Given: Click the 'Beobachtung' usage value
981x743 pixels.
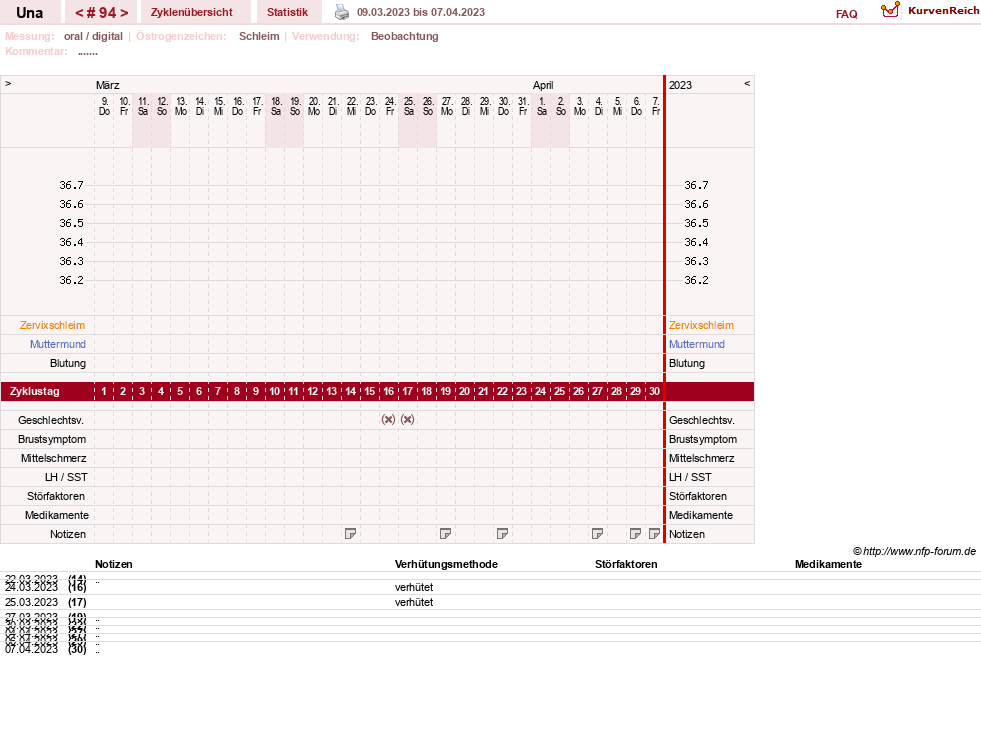Looking at the screenshot, I should (405, 36).
